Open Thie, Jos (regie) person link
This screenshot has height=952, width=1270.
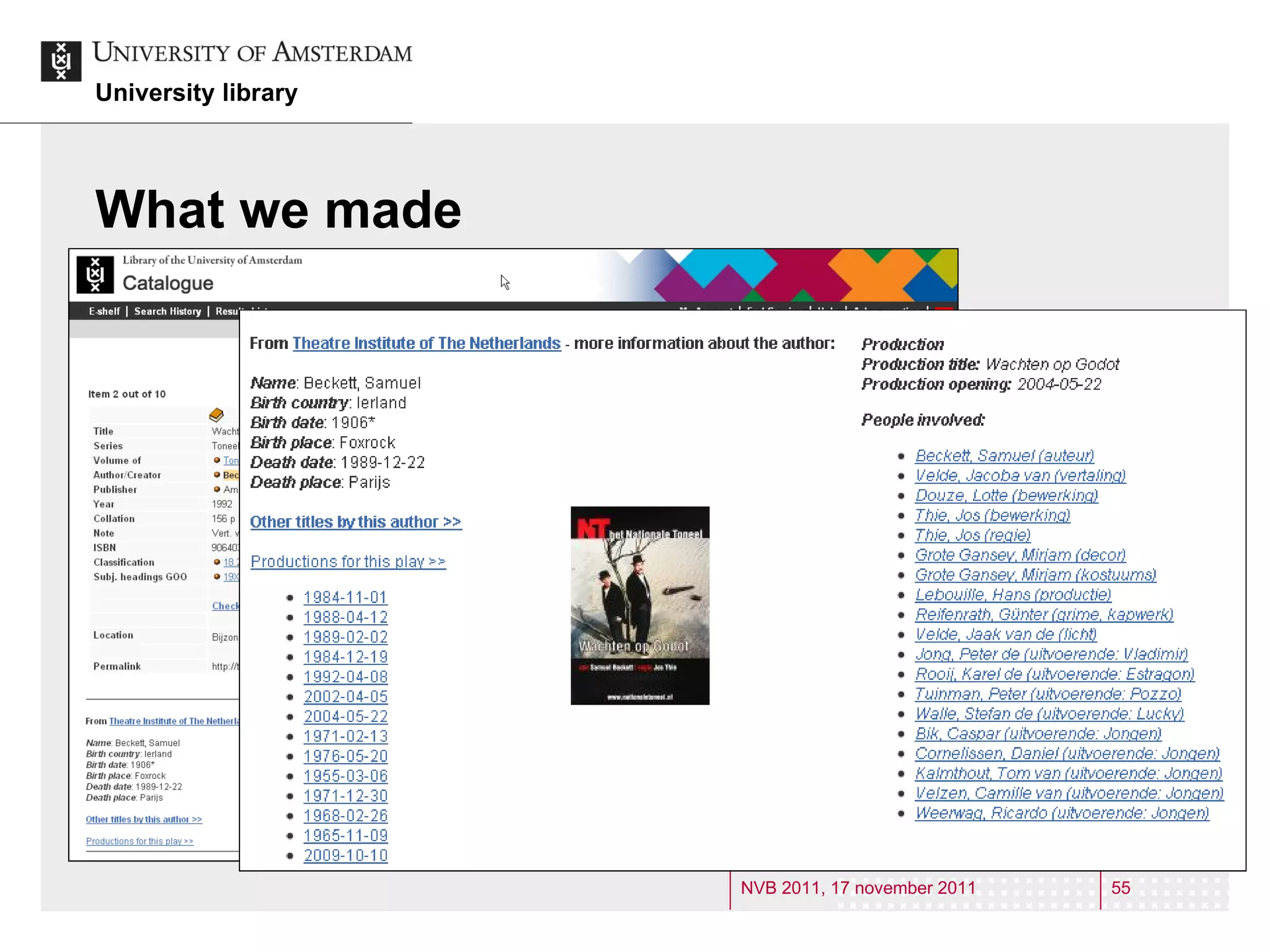(x=972, y=535)
